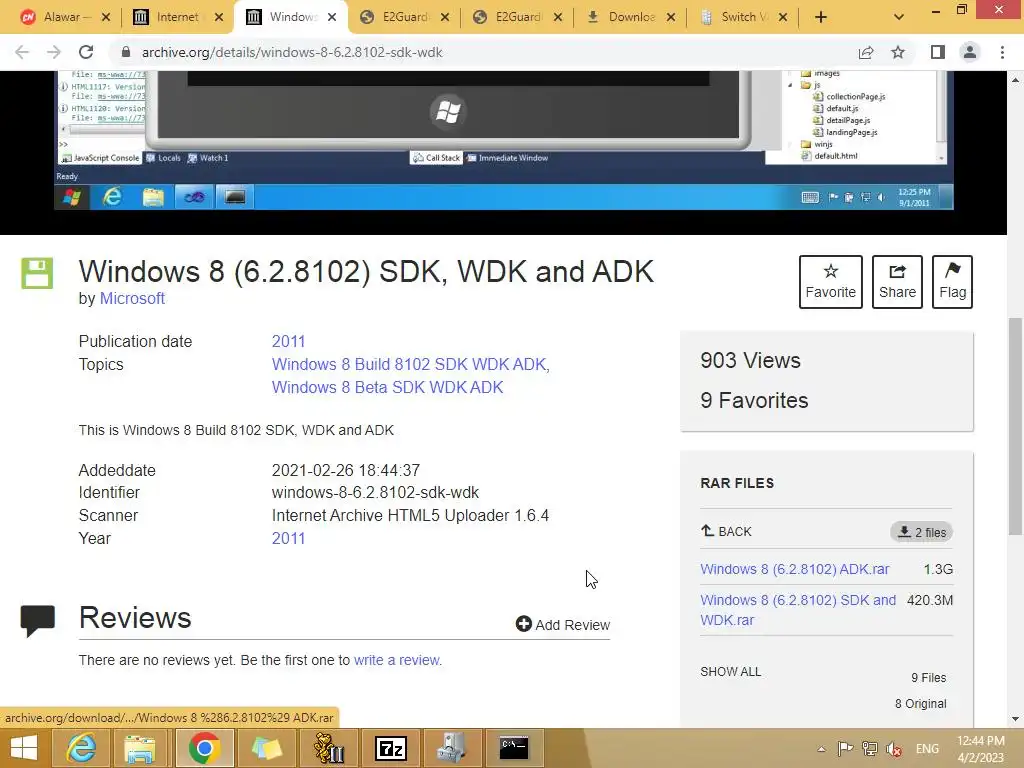Download Windows 8 (6.2.8102) ADK.rar
The width and height of the screenshot is (1024, 768).
795,569
